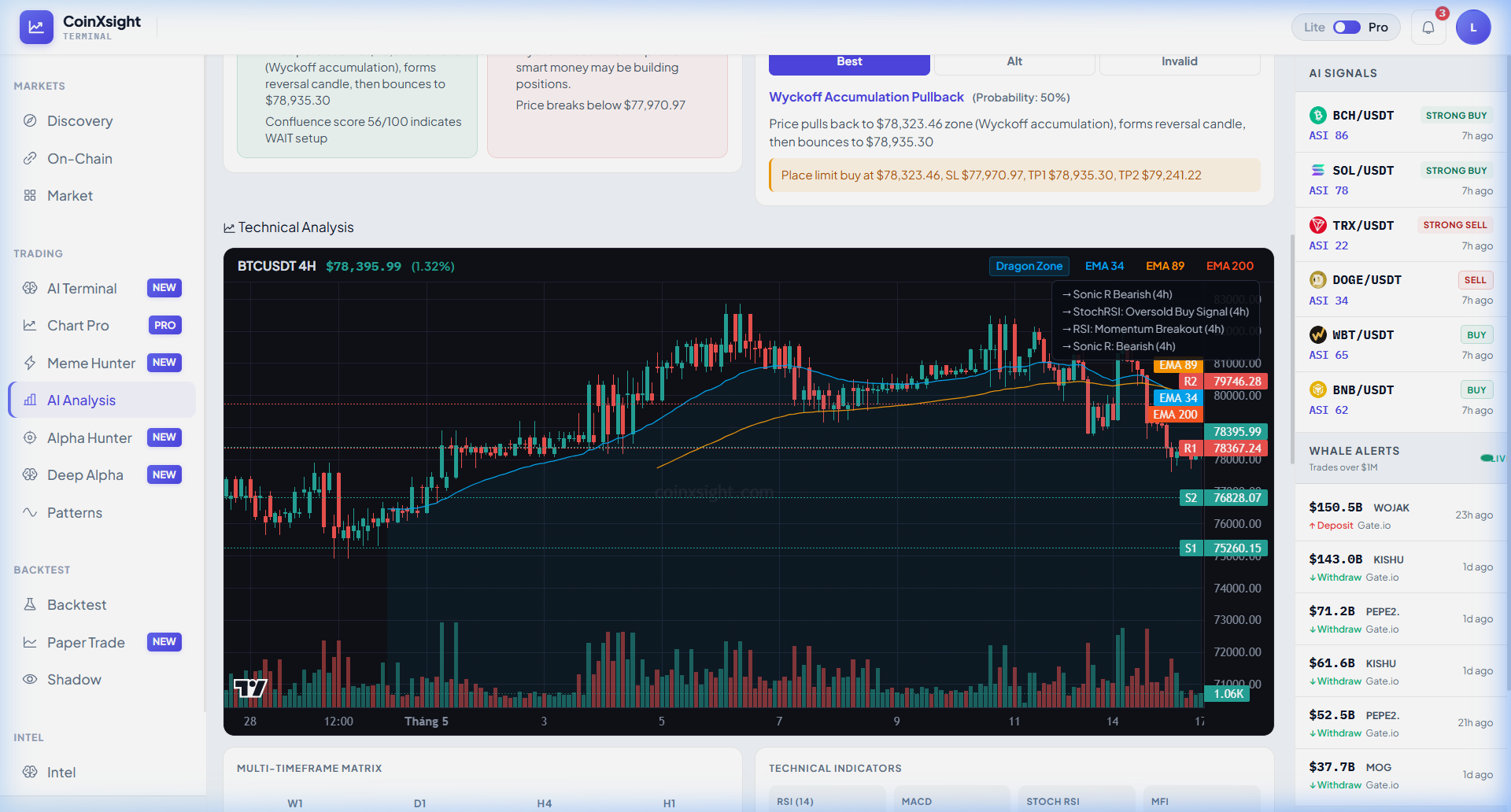Image resolution: width=1511 pixels, height=812 pixels.
Task: Open Intel page
Action: pyautogui.click(x=102, y=773)
